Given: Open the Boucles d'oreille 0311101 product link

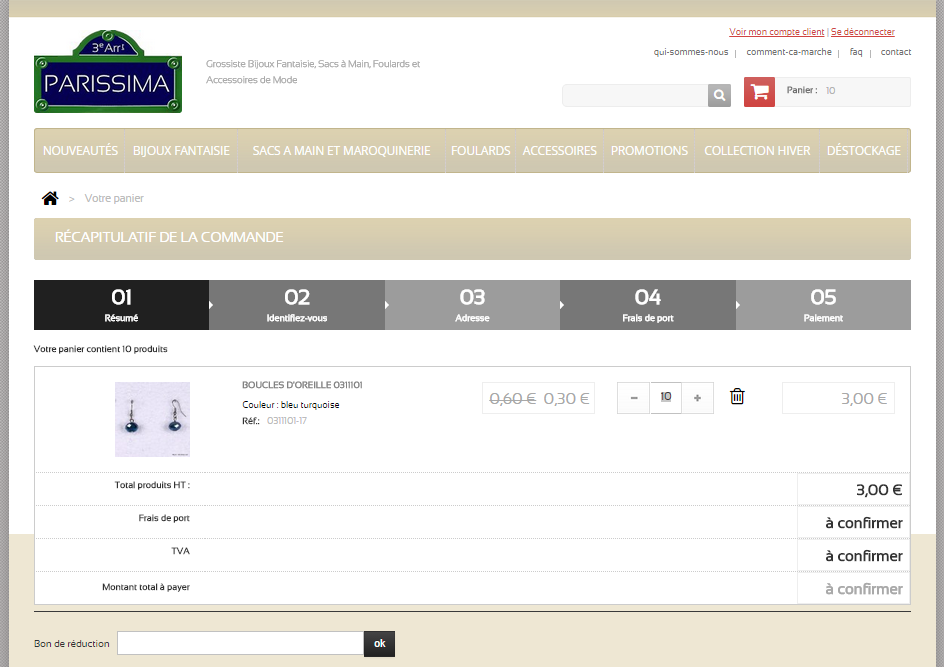Looking at the screenshot, I should 302,385.
